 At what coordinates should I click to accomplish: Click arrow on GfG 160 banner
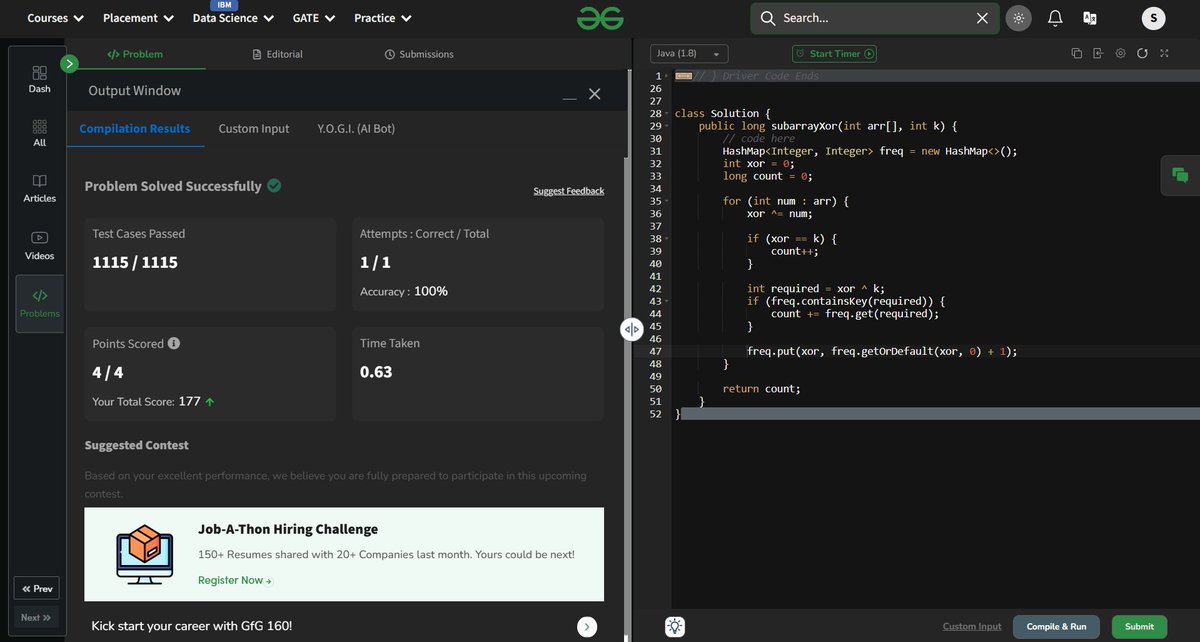click(587, 627)
